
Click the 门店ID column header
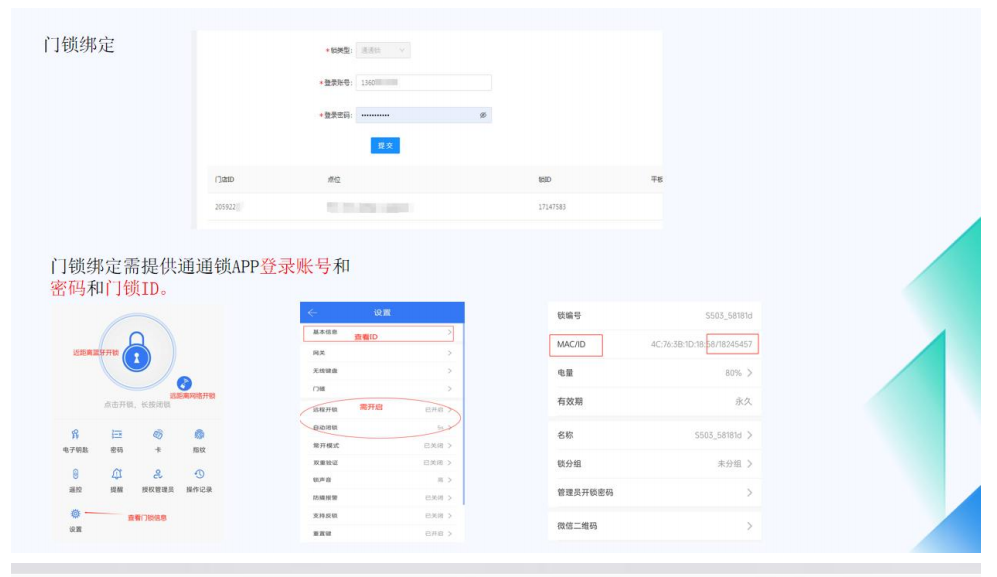pyautogui.click(x=224, y=179)
